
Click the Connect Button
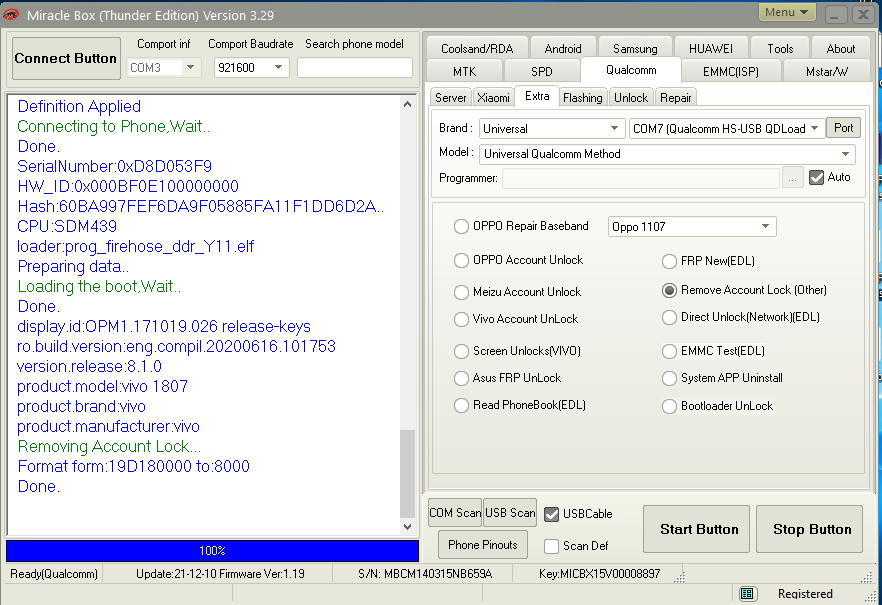coord(66,58)
